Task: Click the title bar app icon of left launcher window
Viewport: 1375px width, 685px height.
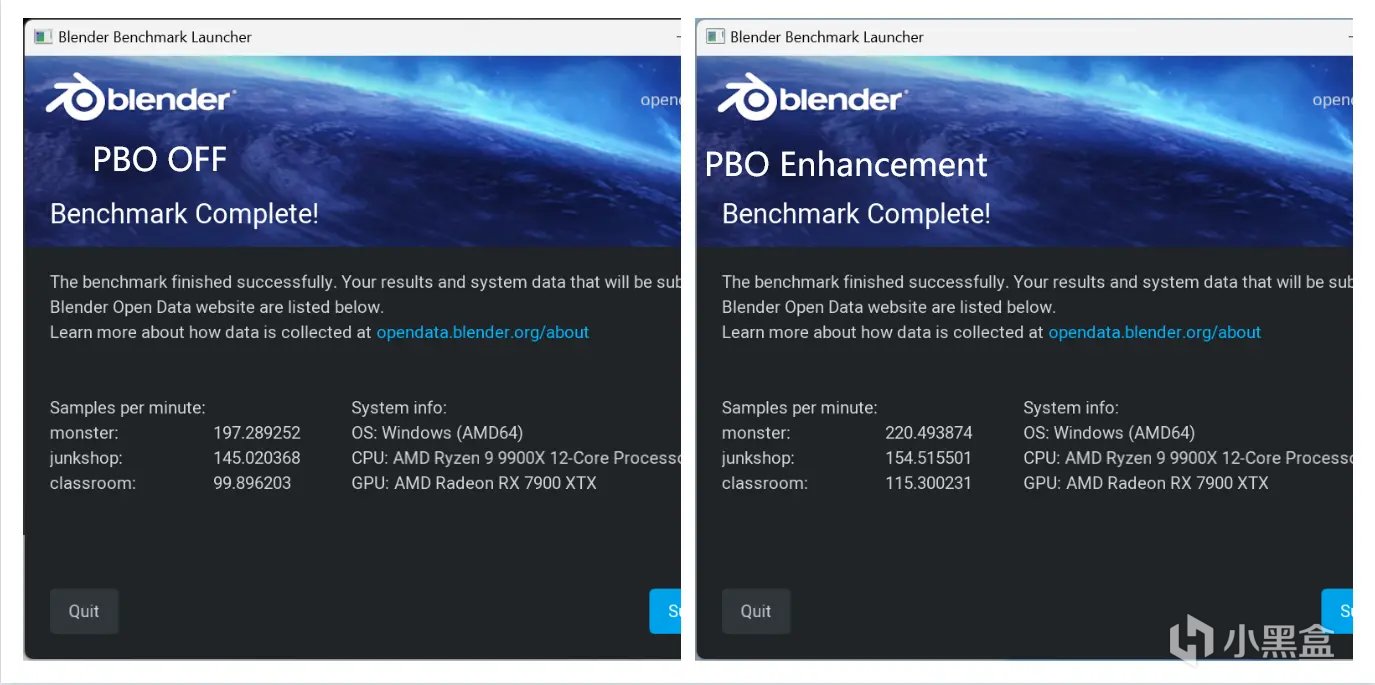Action: 43,37
